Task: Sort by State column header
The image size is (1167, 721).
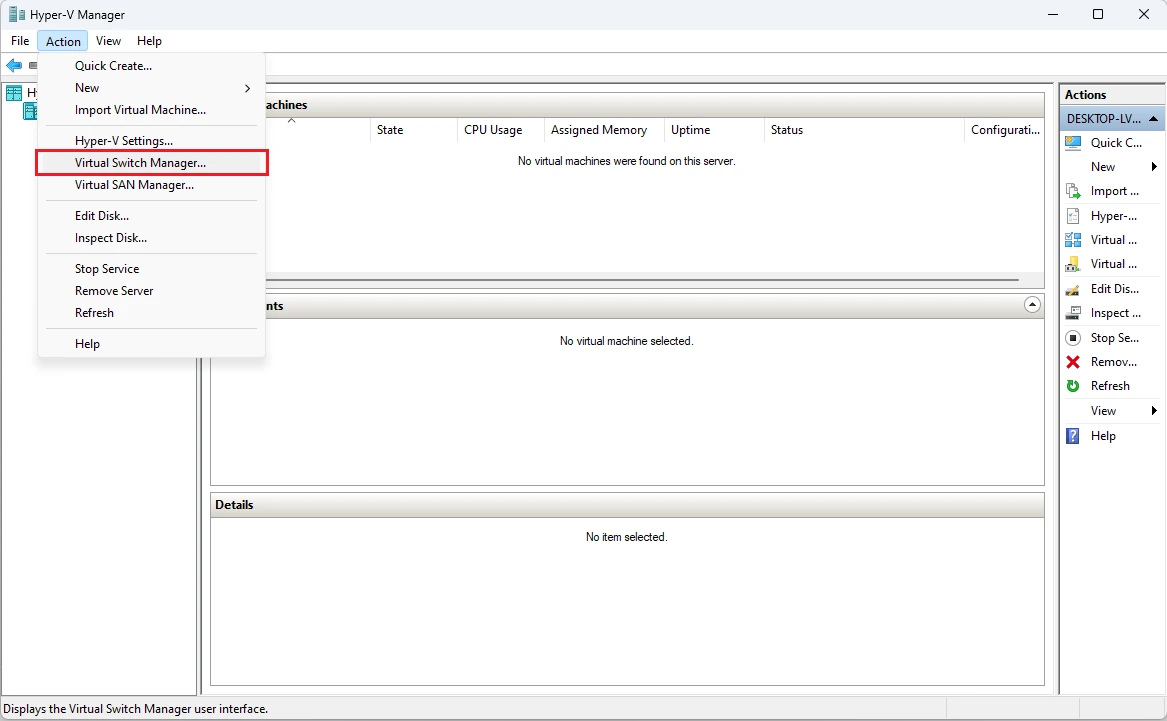Action: [x=414, y=129]
